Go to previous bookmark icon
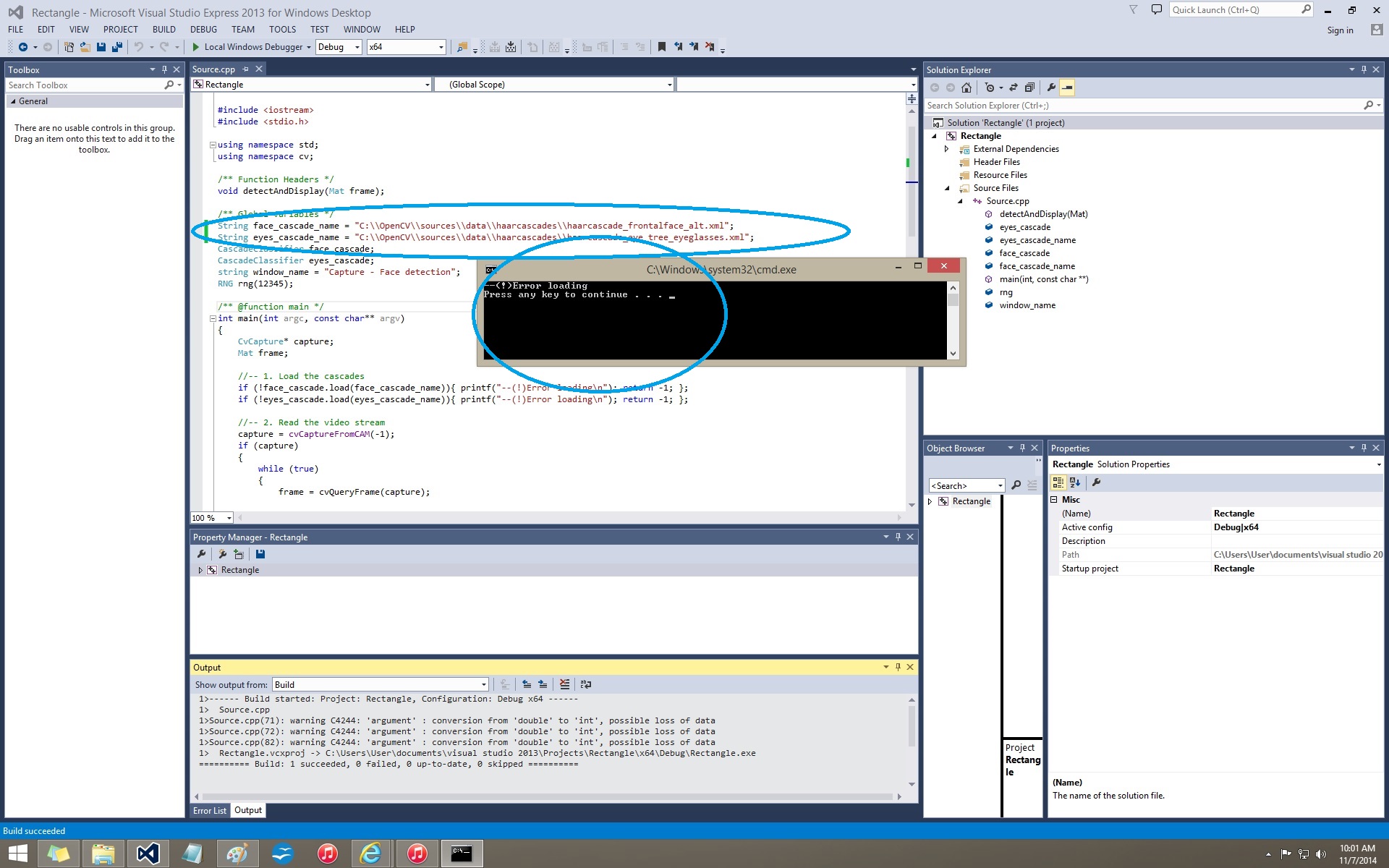Screen dimensions: 1389x868 coord(678,47)
